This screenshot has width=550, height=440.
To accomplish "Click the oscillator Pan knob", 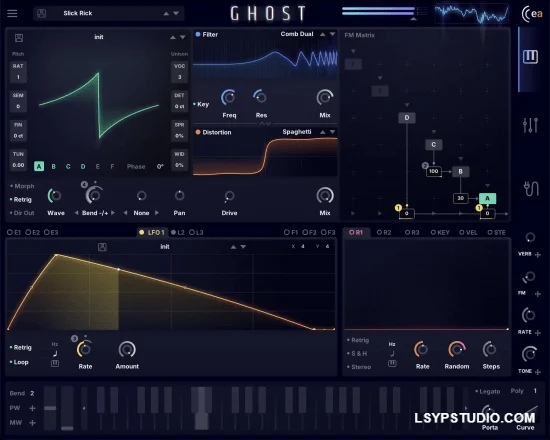I will [179, 195].
